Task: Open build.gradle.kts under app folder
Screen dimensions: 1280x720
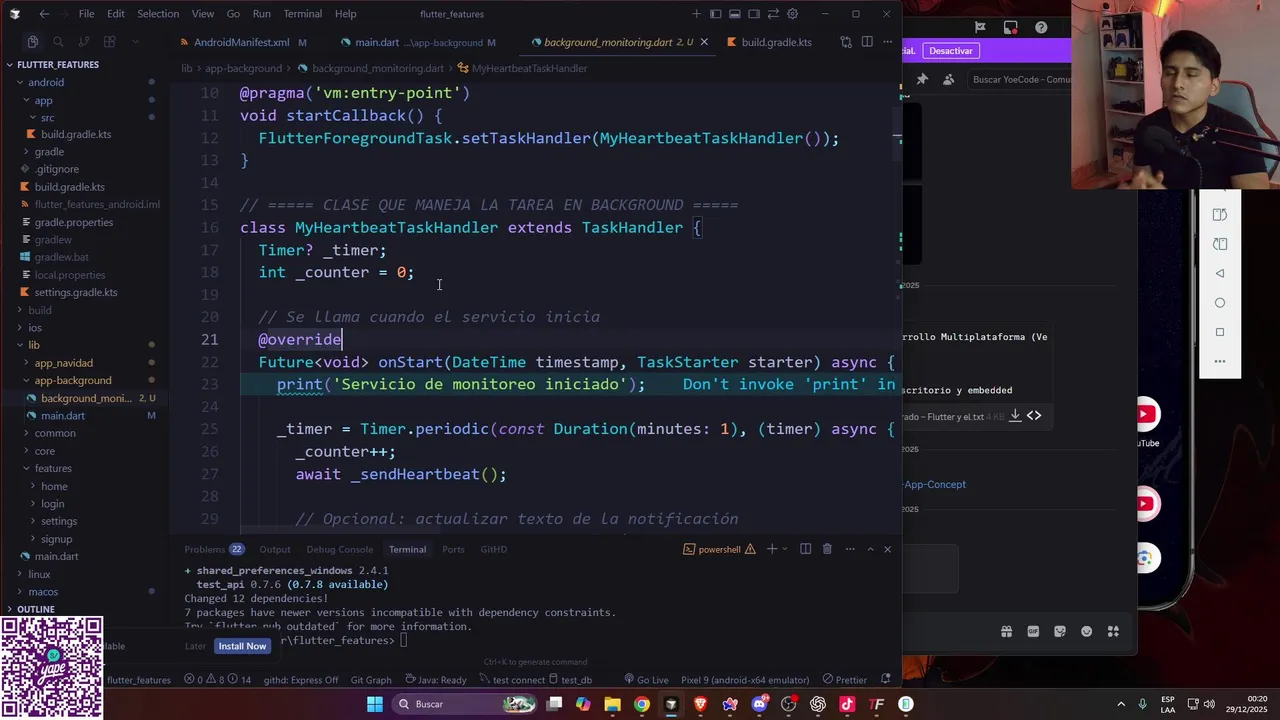Action: [x=76, y=134]
